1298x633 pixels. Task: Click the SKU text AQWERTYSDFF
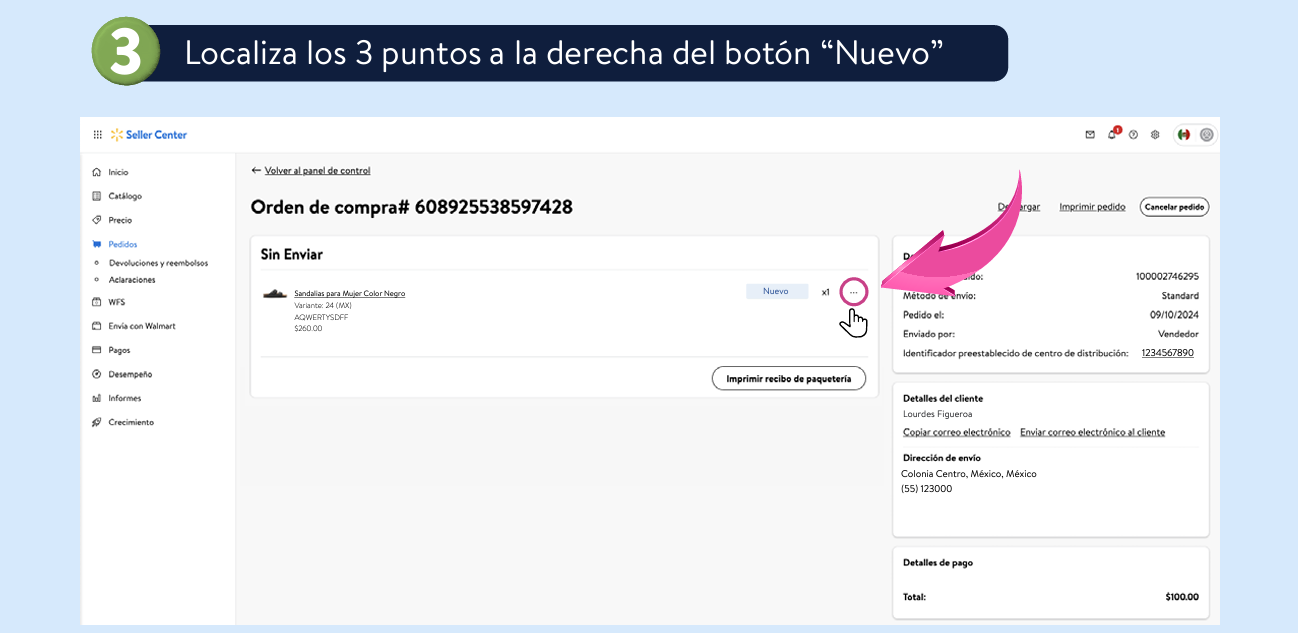[x=321, y=317]
